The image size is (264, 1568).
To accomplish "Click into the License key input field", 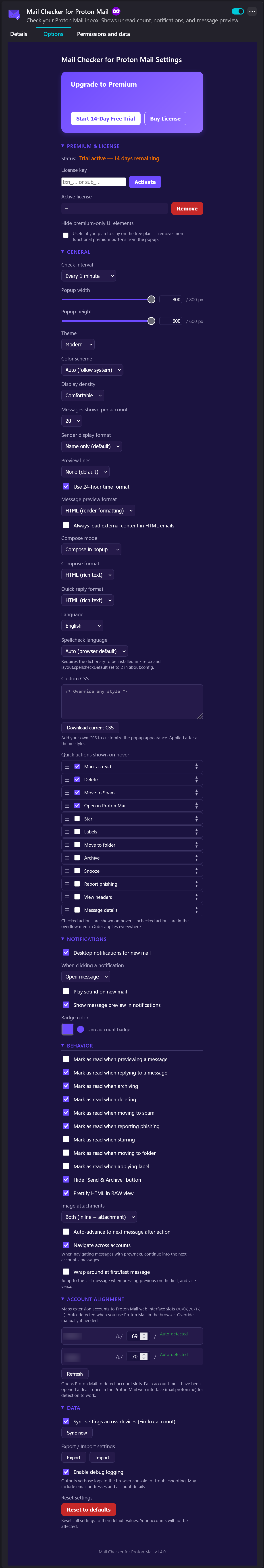I will tap(94, 182).
